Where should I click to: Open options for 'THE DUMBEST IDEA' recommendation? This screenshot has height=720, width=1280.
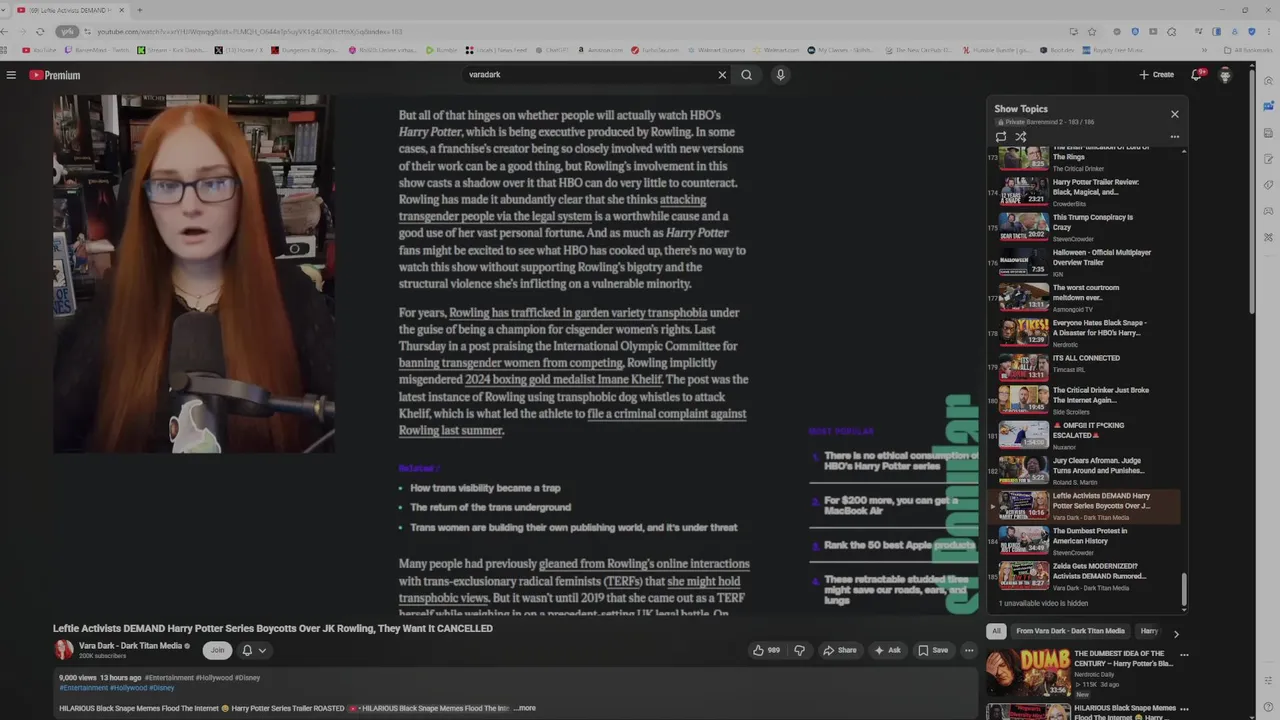click(1184, 656)
